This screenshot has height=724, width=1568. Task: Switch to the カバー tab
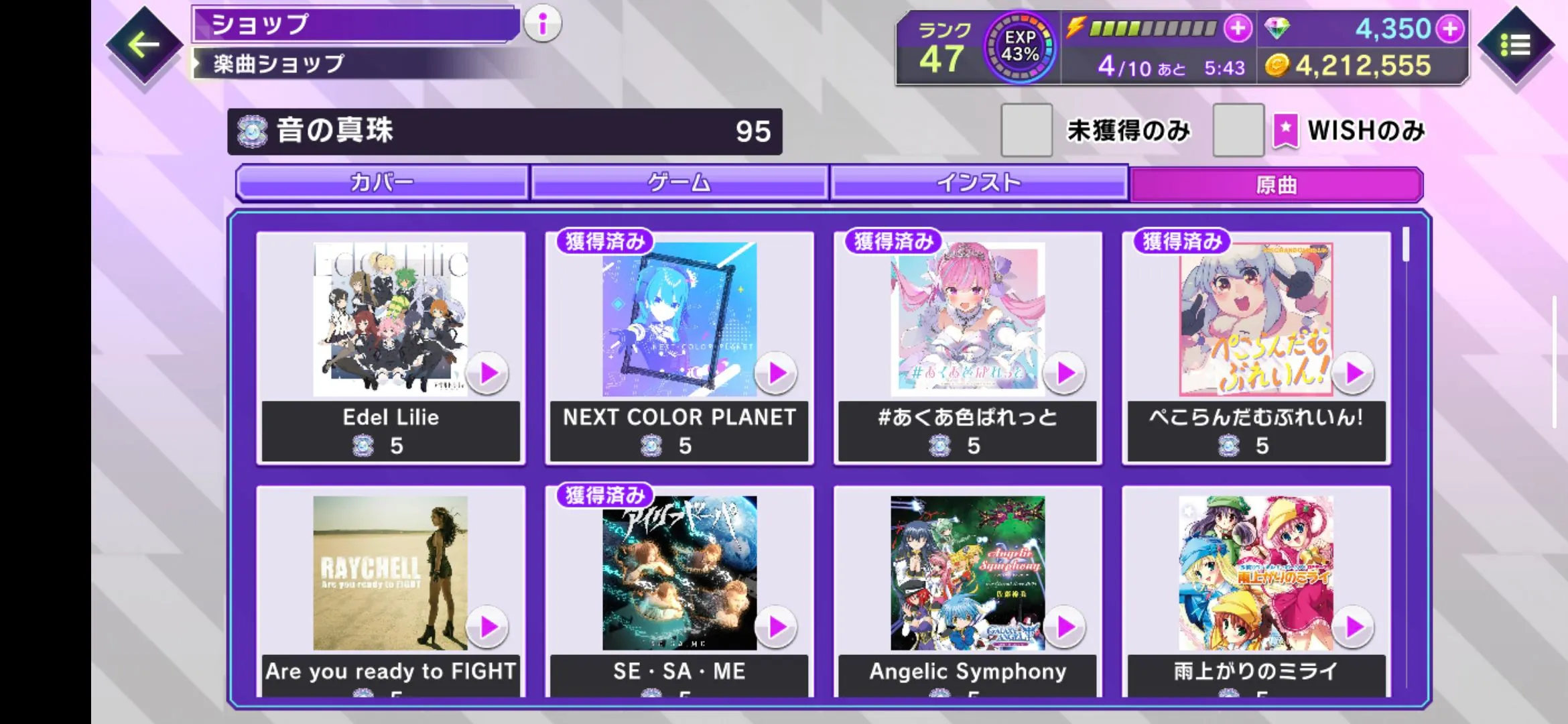pyautogui.click(x=382, y=182)
